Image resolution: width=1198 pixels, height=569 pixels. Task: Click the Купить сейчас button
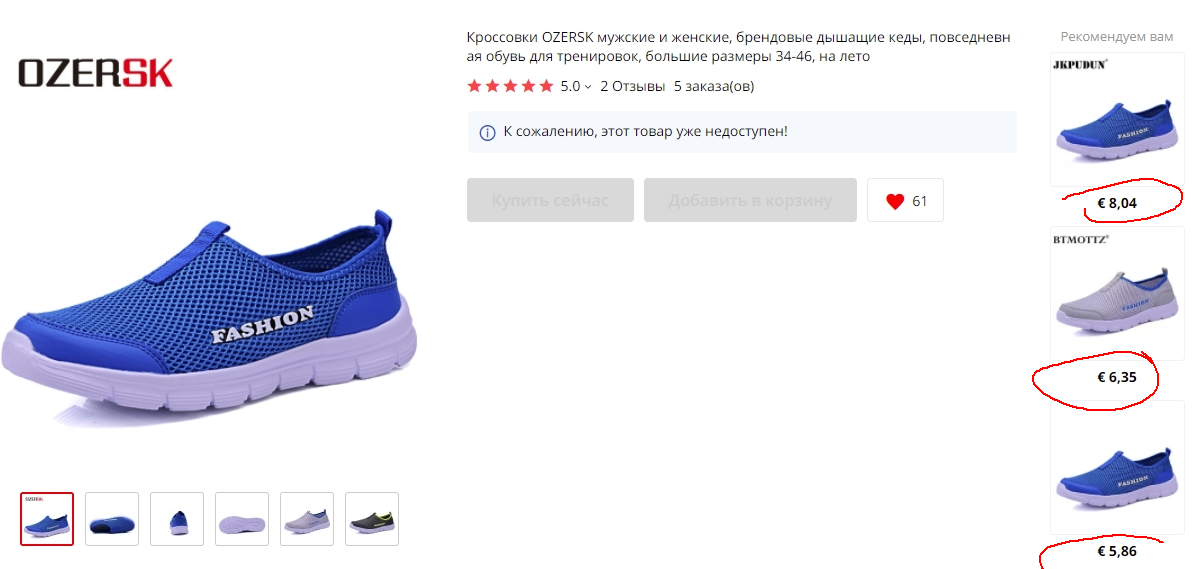point(550,200)
